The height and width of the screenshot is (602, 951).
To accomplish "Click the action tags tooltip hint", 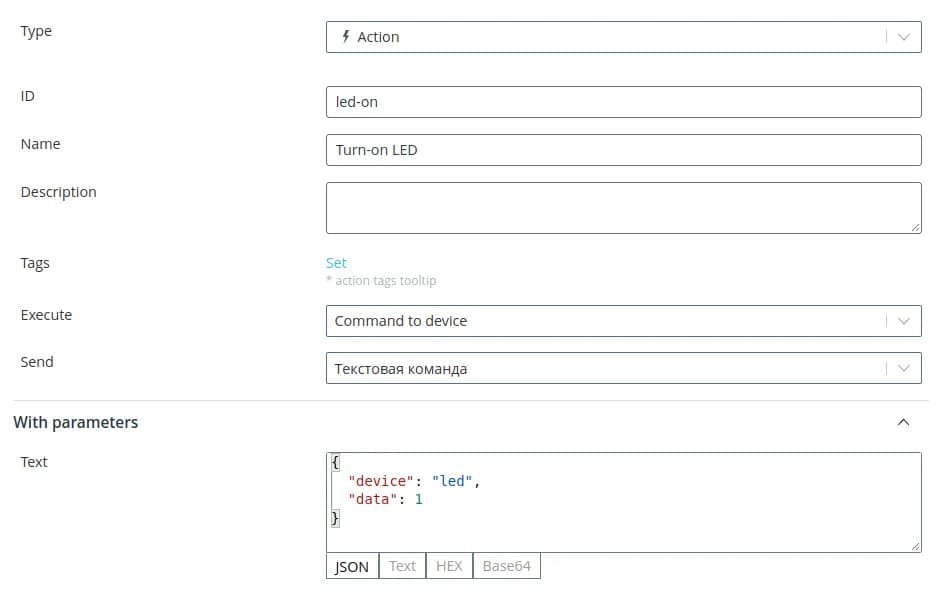I will tap(381, 281).
